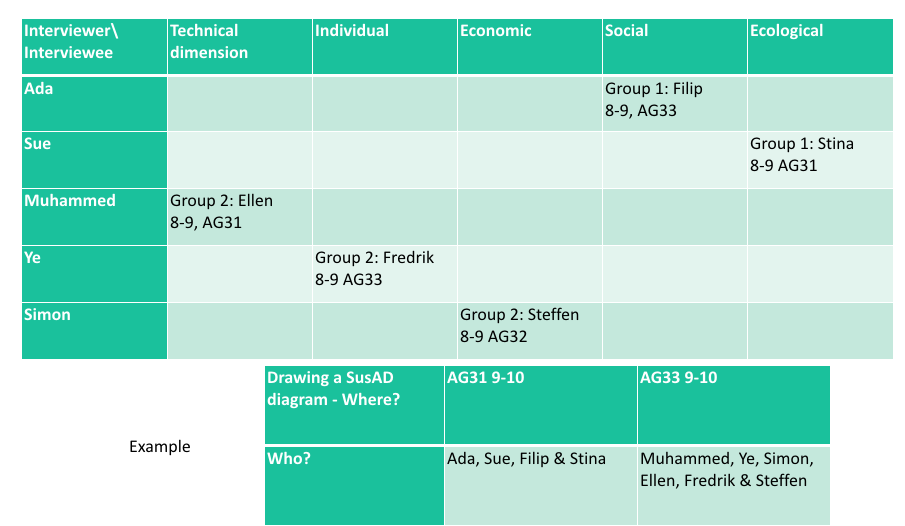
Task: Select the Individual column header
Action: [x=385, y=46]
